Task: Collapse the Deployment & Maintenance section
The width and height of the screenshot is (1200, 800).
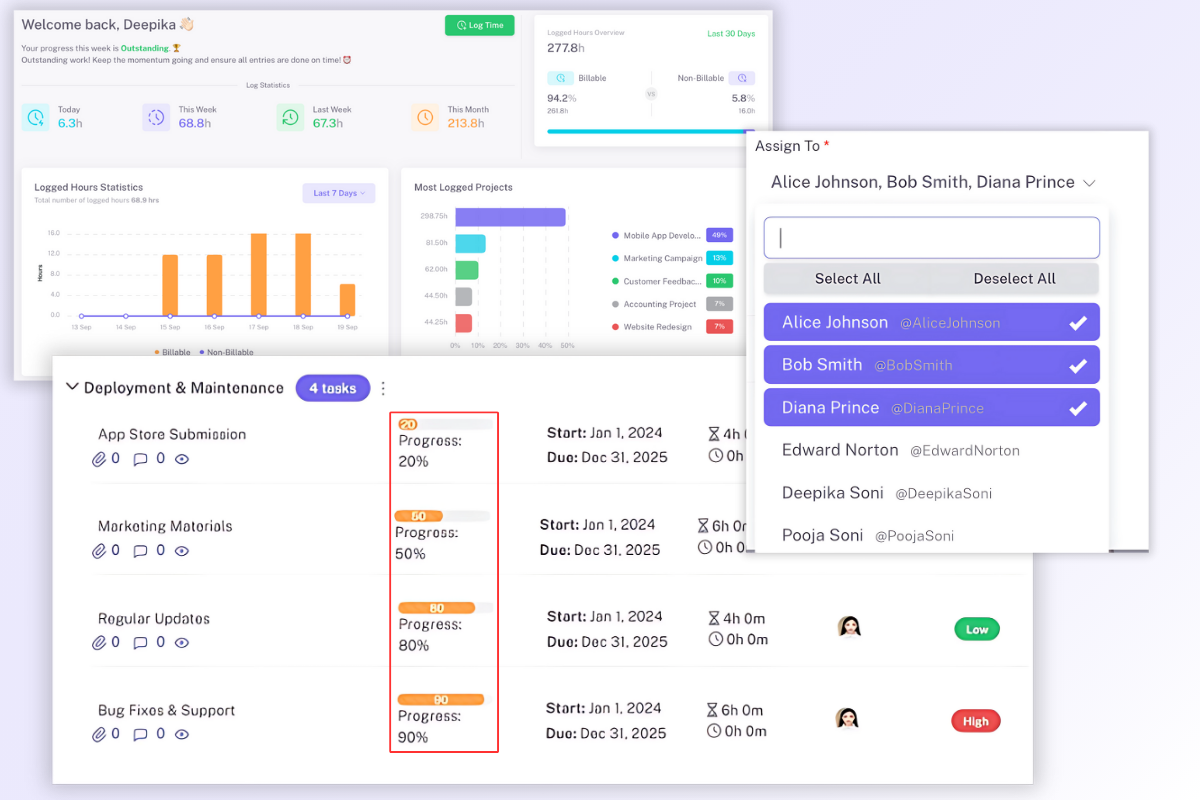Action: 72,387
